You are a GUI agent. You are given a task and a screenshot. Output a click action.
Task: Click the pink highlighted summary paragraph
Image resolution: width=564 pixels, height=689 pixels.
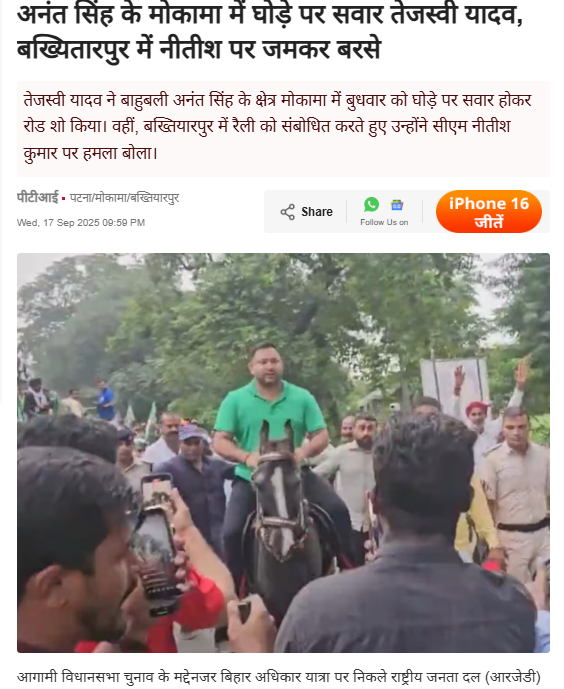283,129
